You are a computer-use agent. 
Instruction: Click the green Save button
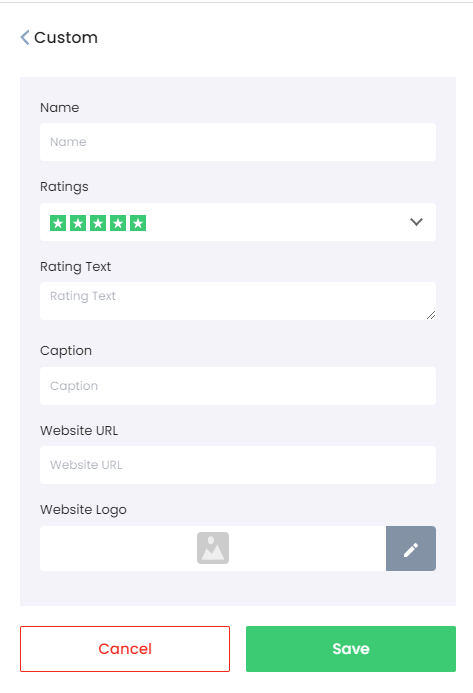point(351,649)
